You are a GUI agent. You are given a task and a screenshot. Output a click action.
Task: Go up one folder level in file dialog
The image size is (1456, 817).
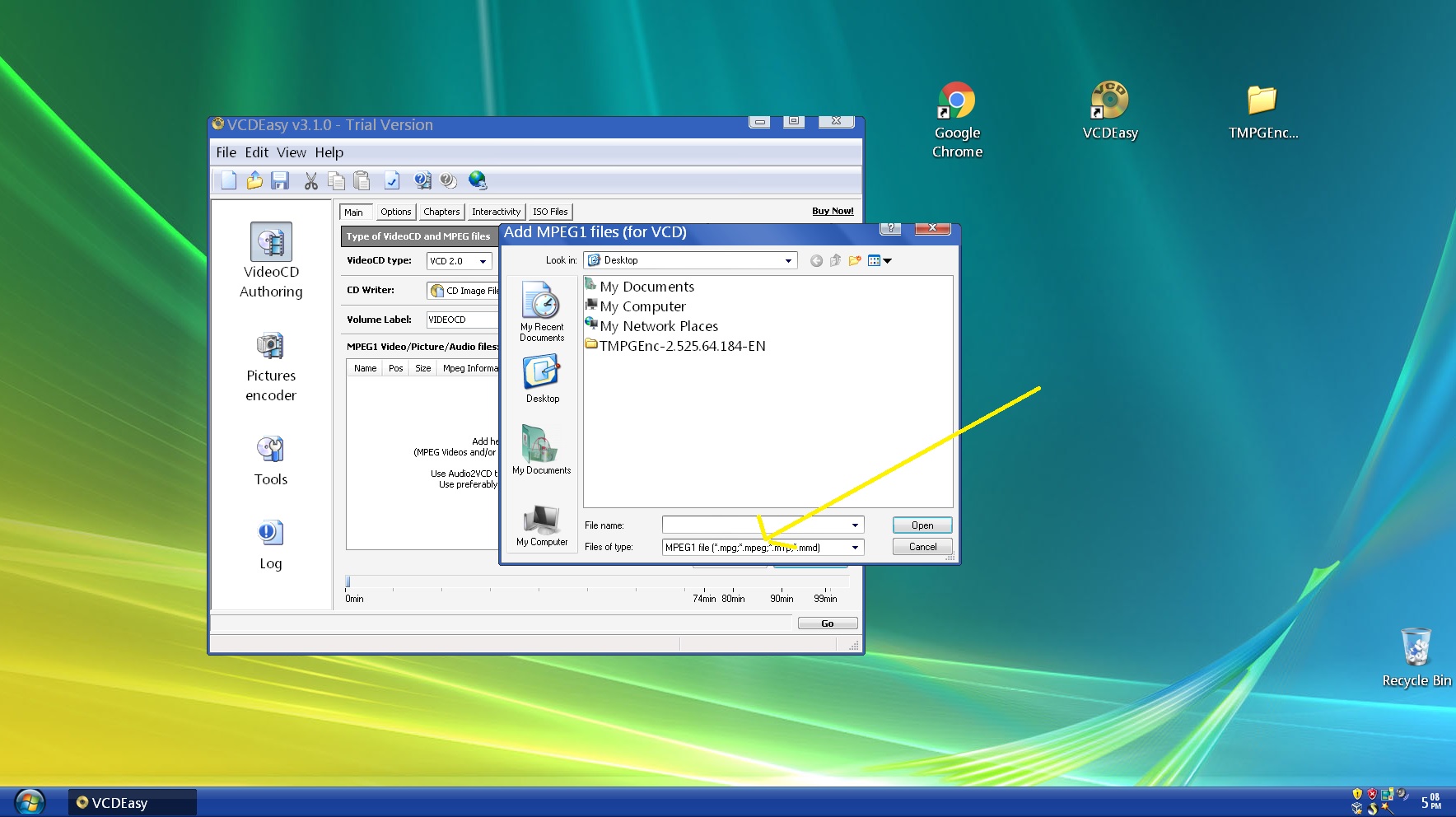[x=835, y=261]
